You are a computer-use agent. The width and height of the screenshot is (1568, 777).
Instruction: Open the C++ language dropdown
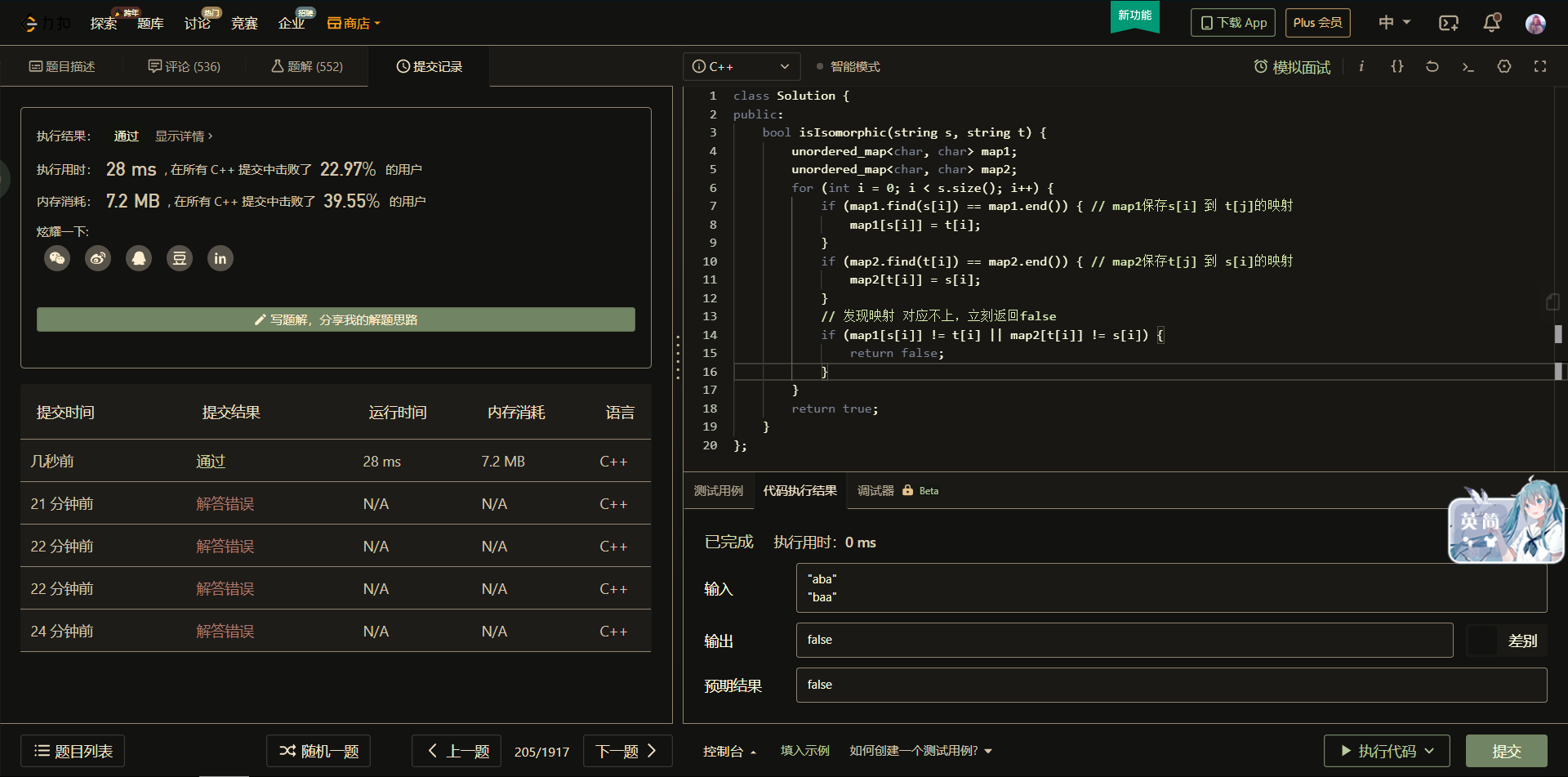(x=741, y=67)
